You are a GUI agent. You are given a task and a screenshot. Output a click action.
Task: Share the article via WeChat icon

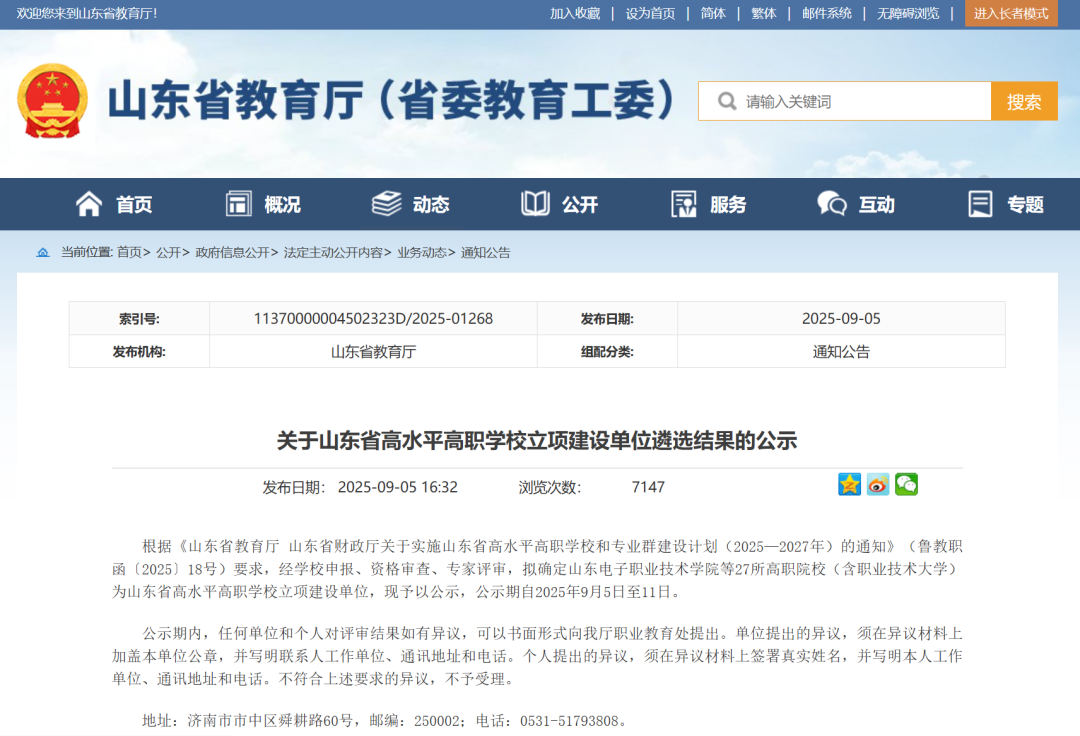[906, 485]
